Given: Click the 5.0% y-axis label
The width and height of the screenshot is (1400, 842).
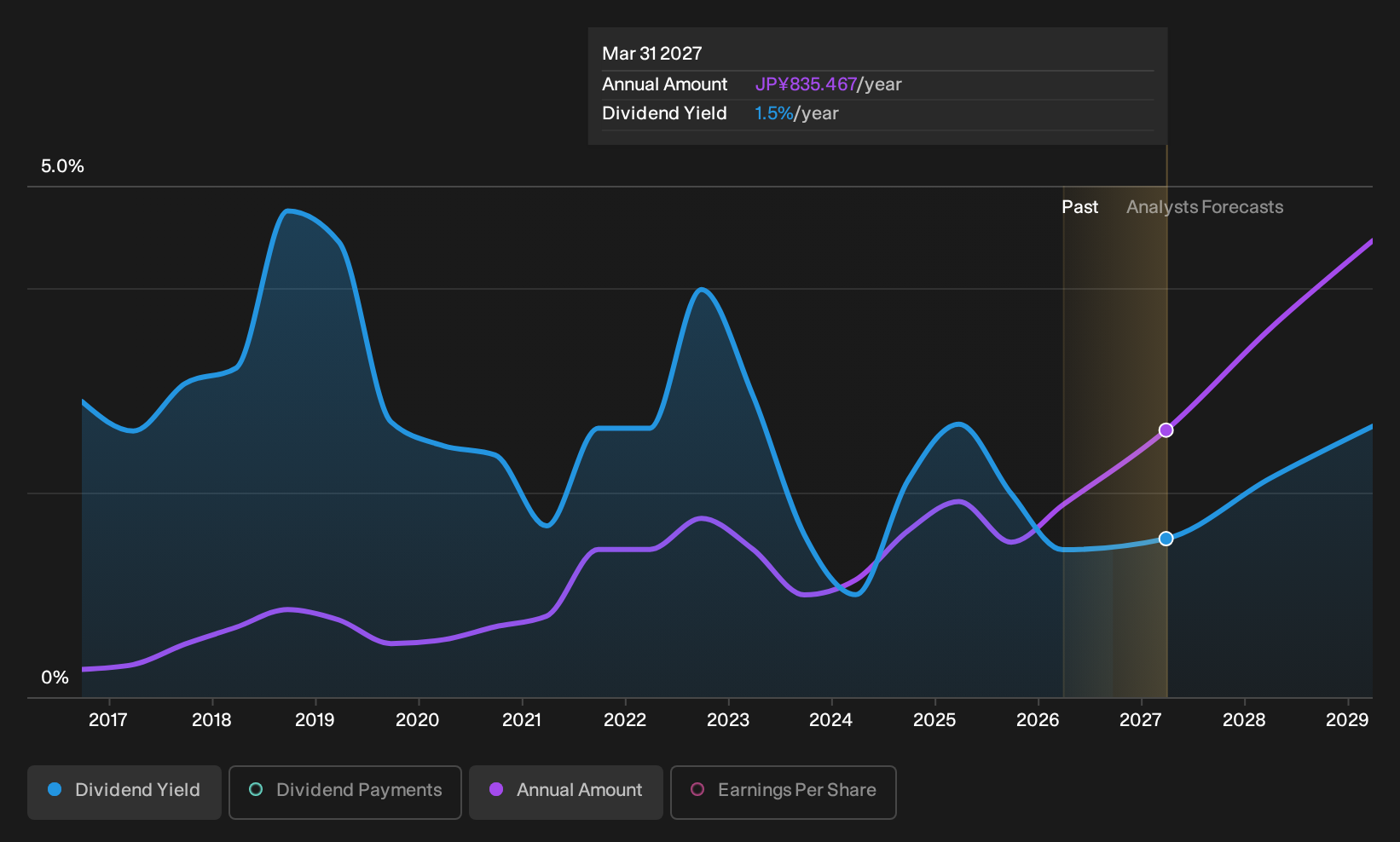Looking at the screenshot, I should [x=63, y=166].
